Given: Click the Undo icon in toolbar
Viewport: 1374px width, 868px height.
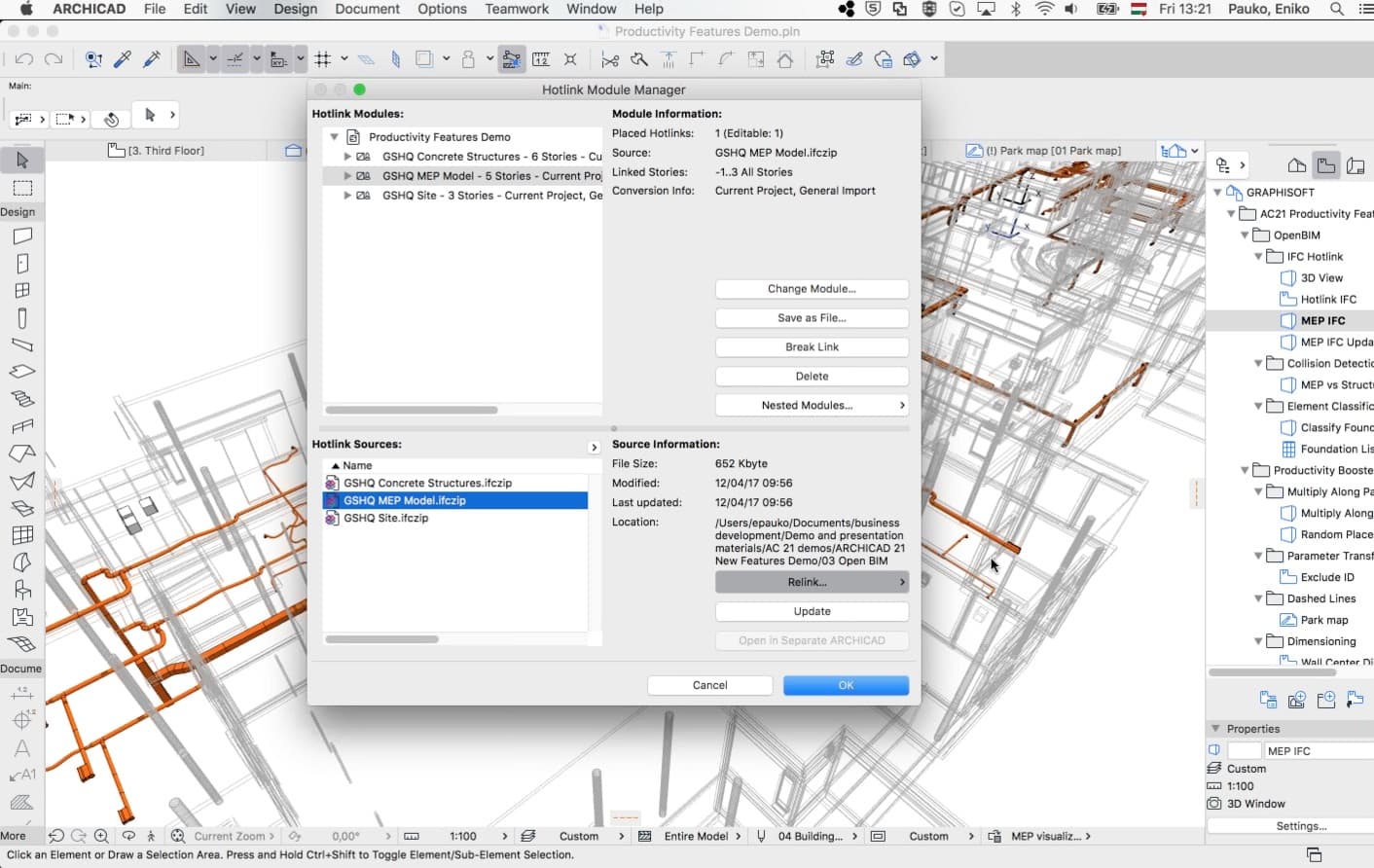Looking at the screenshot, I should click(24, 59).
